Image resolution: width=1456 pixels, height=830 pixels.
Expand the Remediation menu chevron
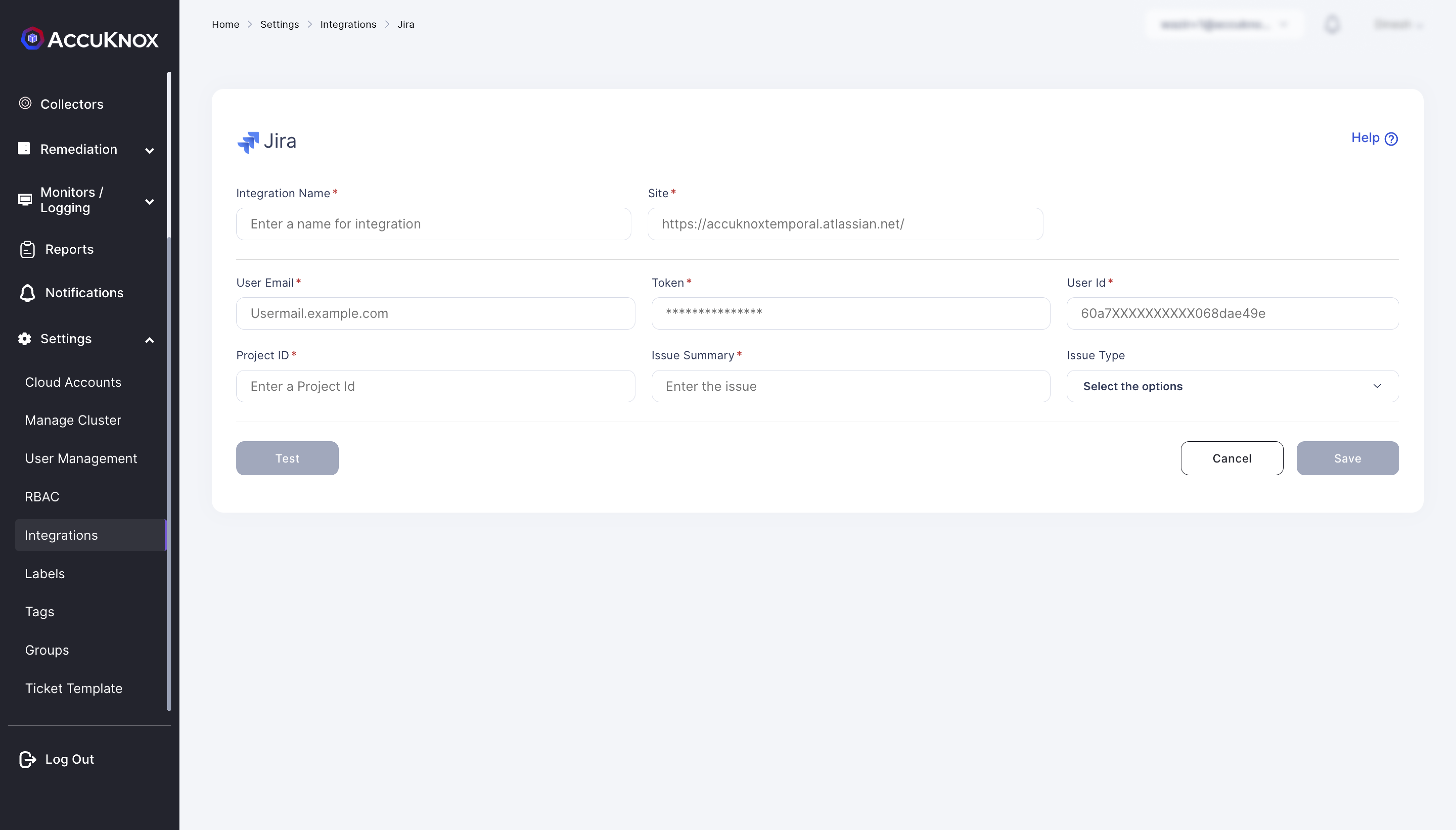pyautogui.click(x=149, y=150)
